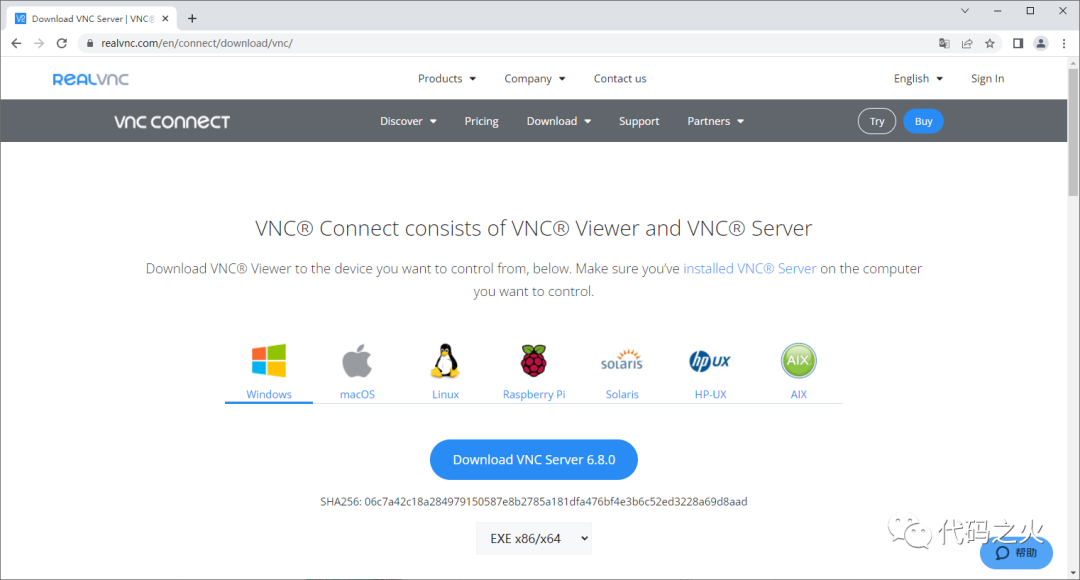Open the help chat button
1080x580 pixels.
[1016, 552]
